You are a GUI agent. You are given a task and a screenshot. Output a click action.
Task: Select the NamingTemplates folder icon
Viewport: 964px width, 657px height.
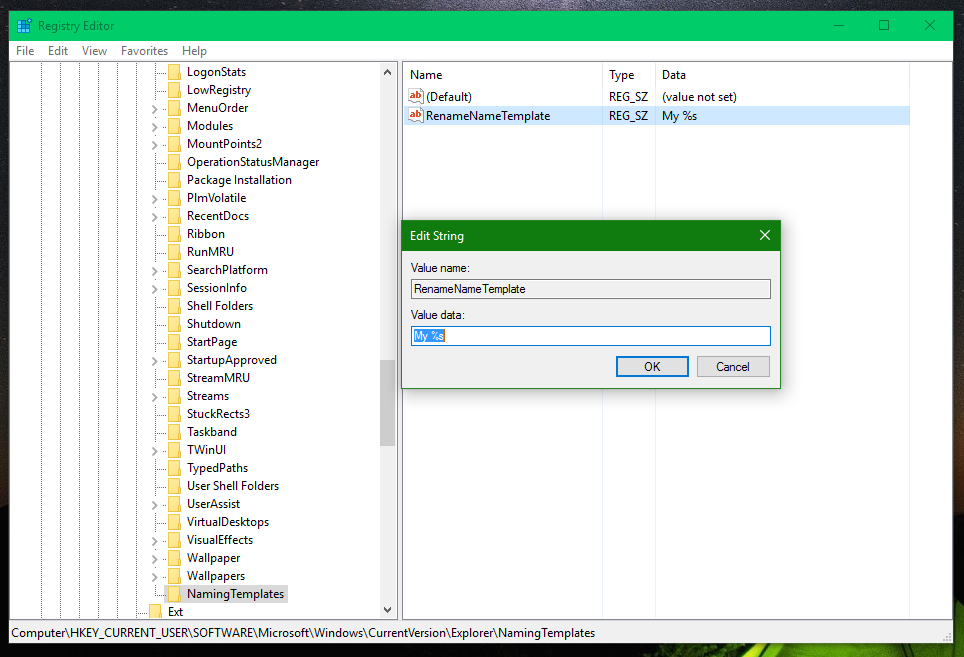tap(175, 594)
